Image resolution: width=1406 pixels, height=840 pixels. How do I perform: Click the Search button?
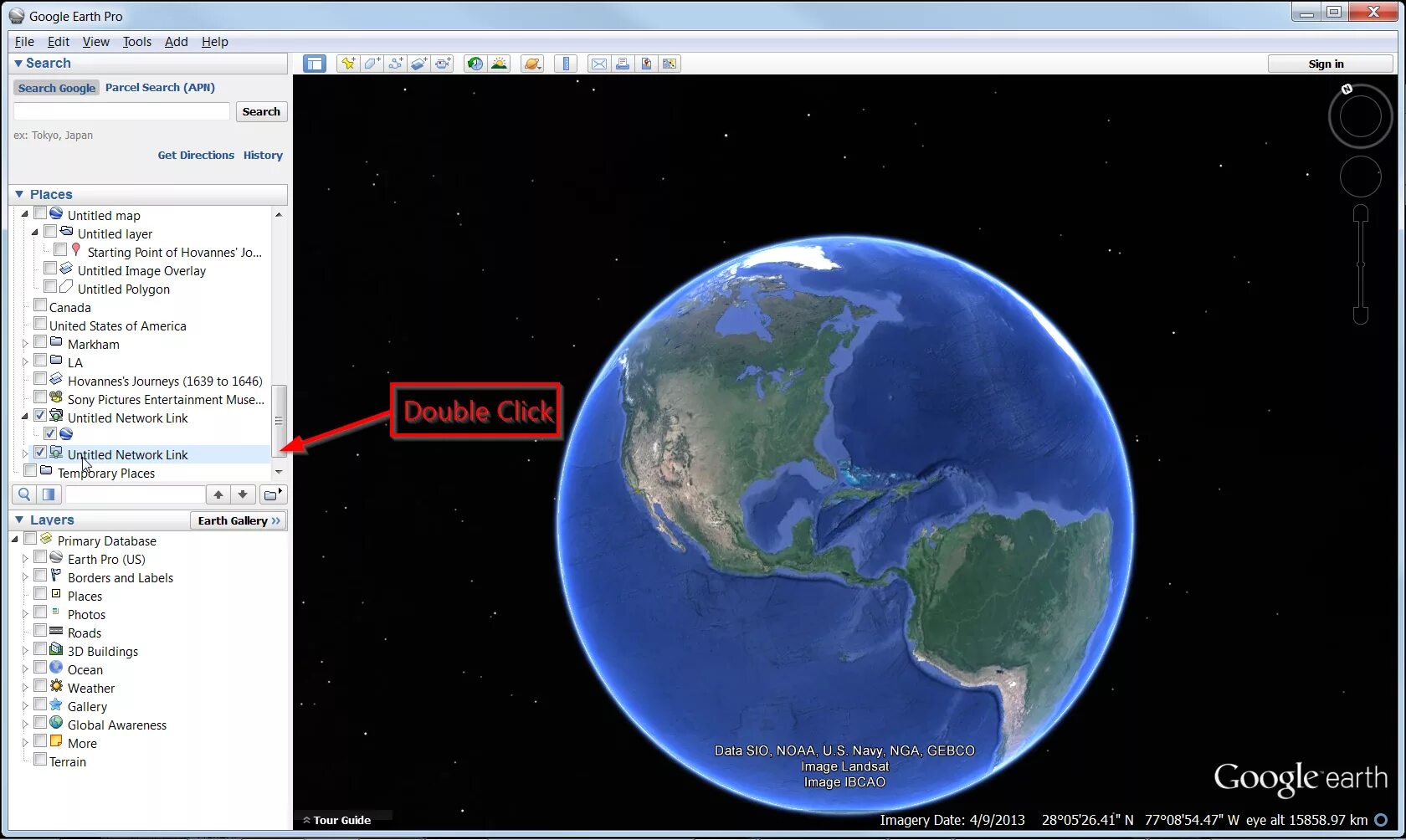pyautogui.click(x=261, y=111)
